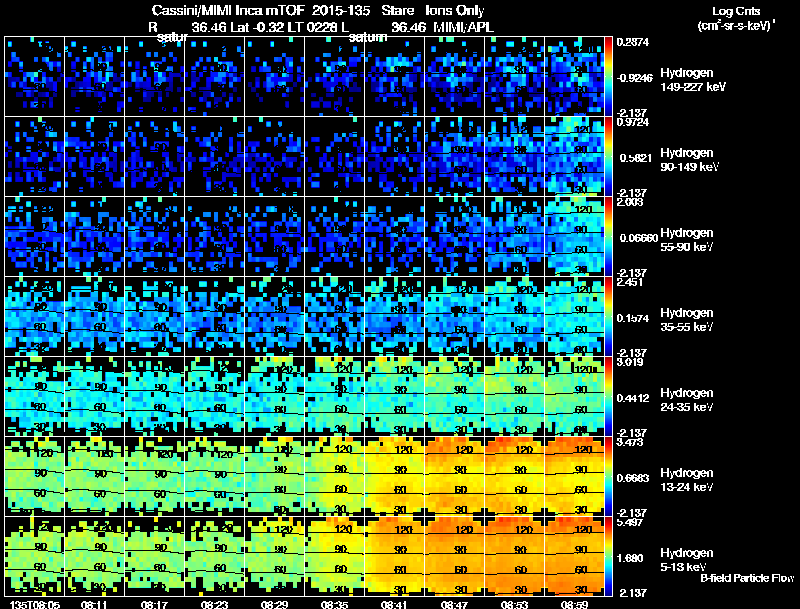800x609 pixels.
Task: Open the 35-55 keV panel at 08:41
Action: tap(394, 316)
